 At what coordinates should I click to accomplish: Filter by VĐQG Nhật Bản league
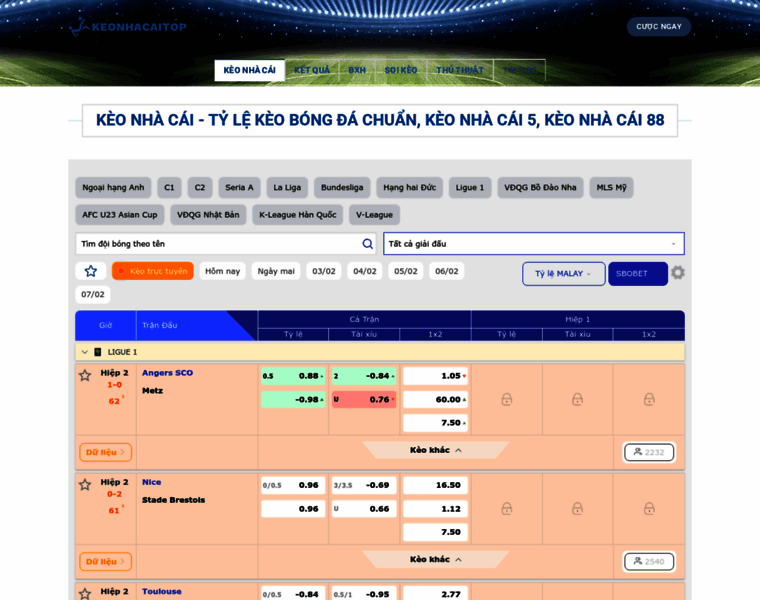coord(208,215)
